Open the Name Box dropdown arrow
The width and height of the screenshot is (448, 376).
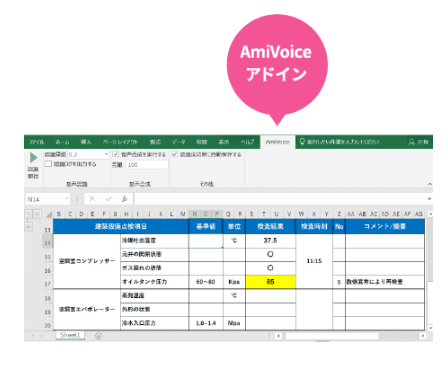coord(67,199)
